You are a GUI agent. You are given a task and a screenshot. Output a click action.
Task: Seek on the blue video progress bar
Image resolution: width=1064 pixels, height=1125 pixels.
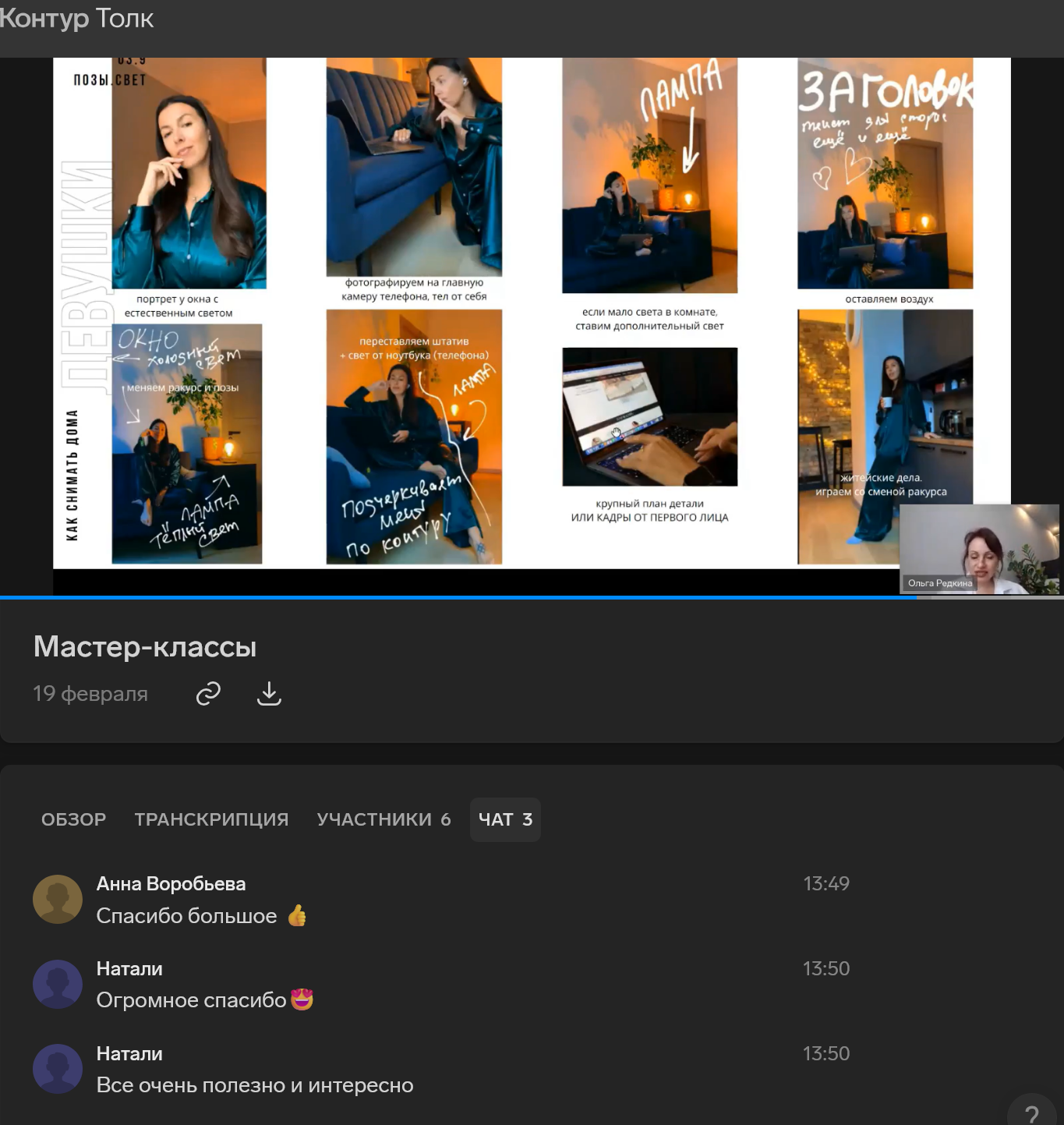(x=468, y=598)
